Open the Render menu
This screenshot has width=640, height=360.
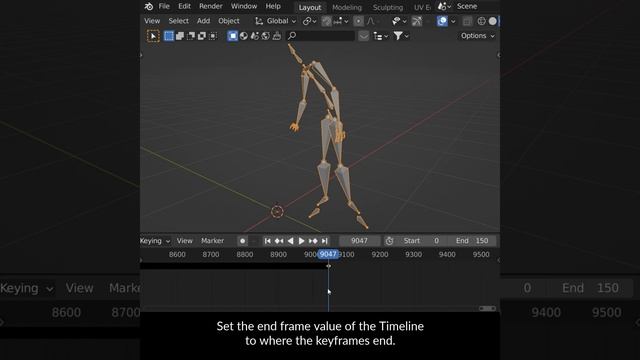click(x=211, y=6)
